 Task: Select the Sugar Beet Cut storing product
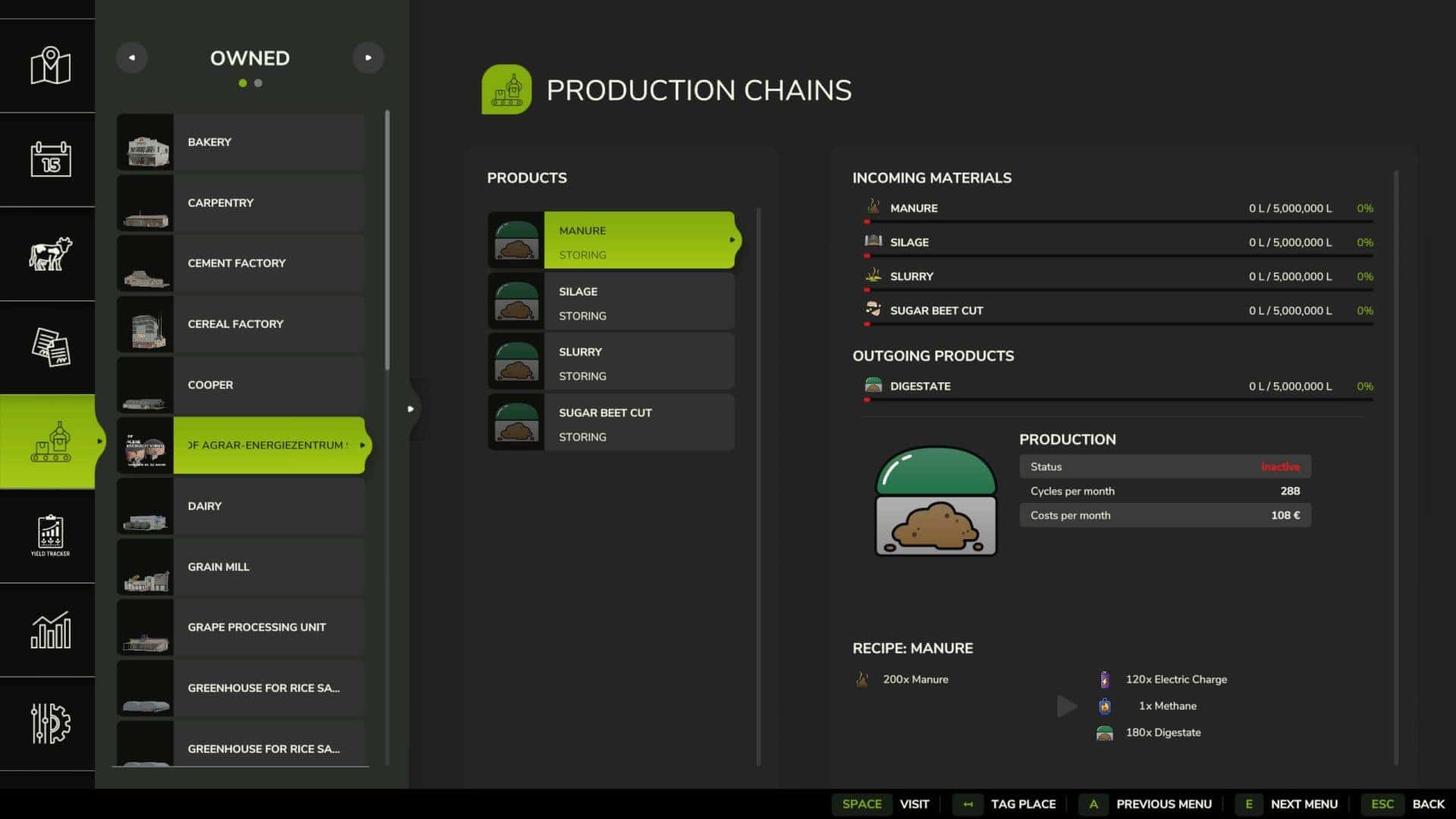[611, 422]
